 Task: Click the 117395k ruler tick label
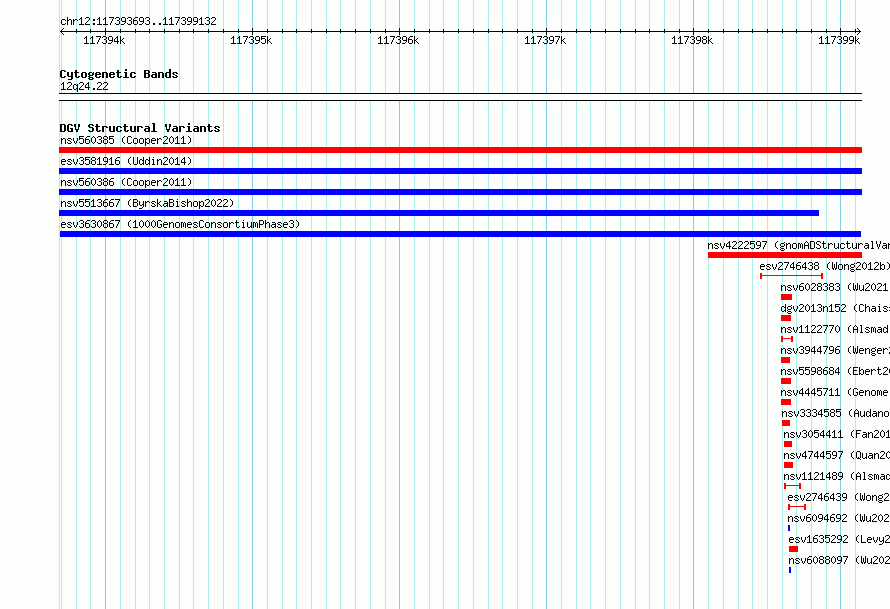click(x=251, y=40)
